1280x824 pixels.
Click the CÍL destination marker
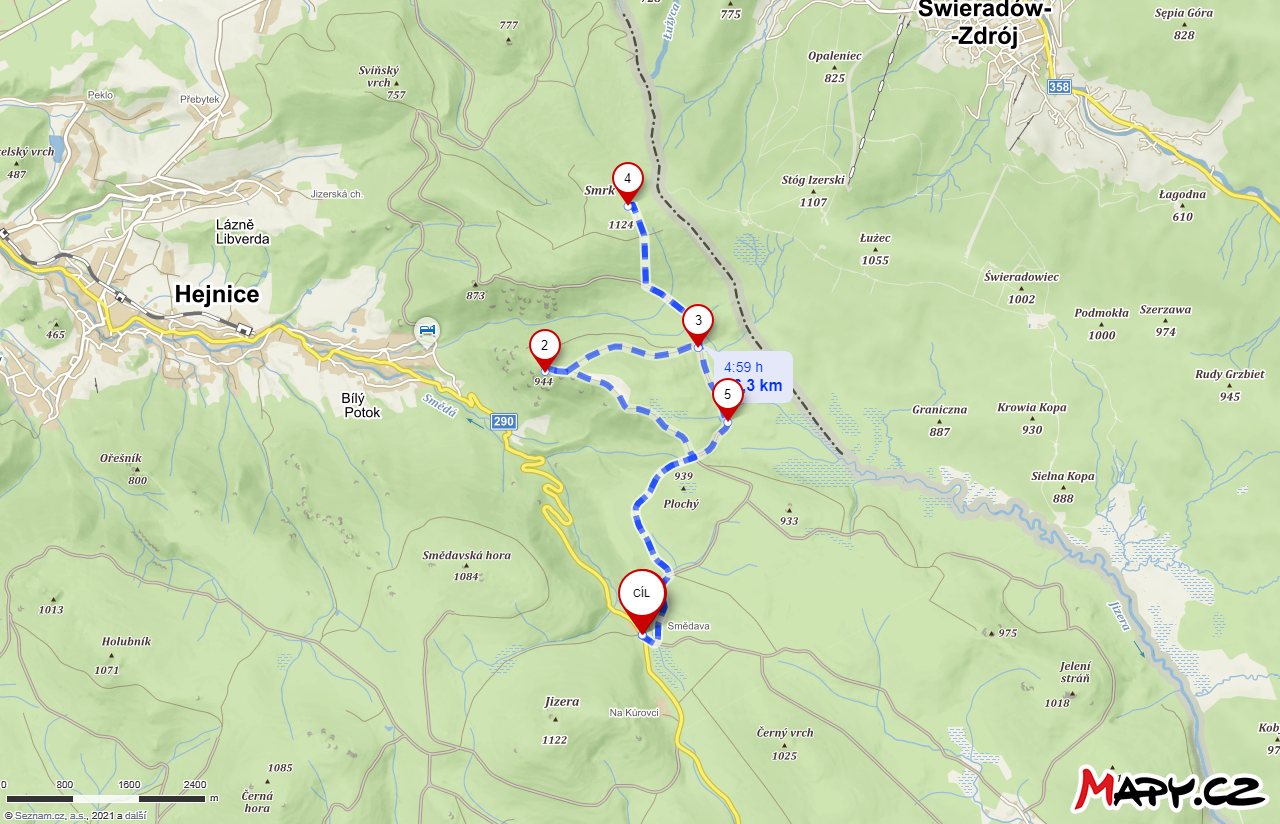(x=642, y=598)
